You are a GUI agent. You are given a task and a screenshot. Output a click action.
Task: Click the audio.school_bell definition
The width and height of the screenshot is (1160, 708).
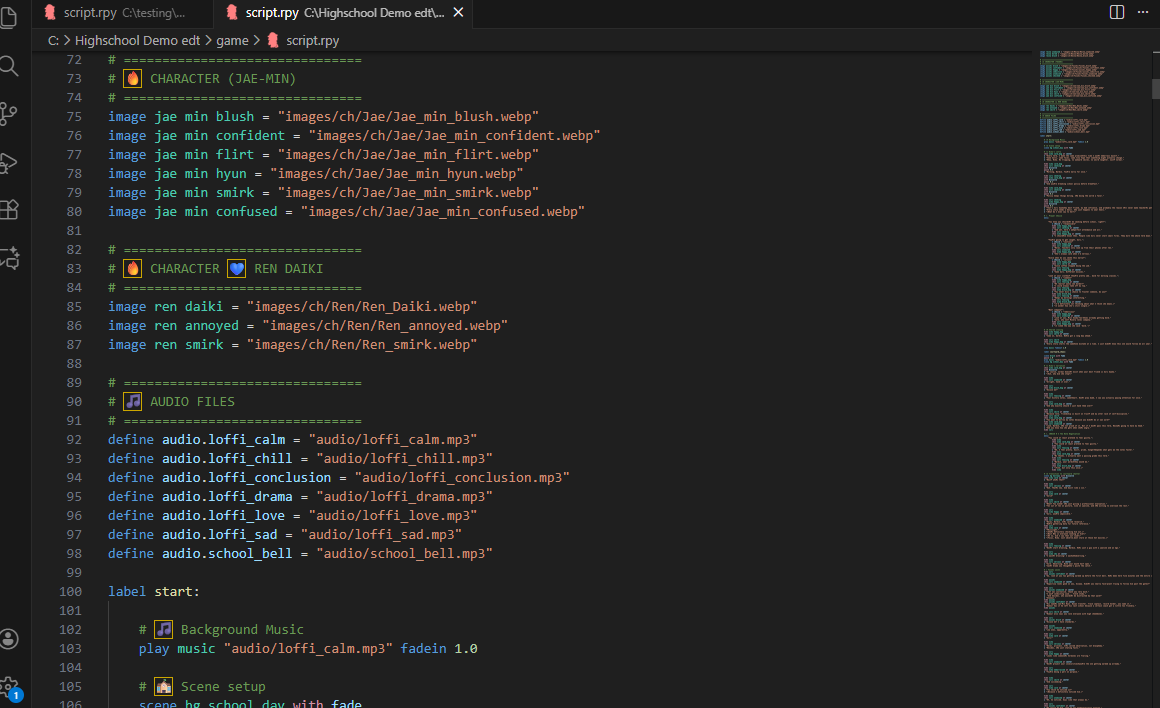227,553
